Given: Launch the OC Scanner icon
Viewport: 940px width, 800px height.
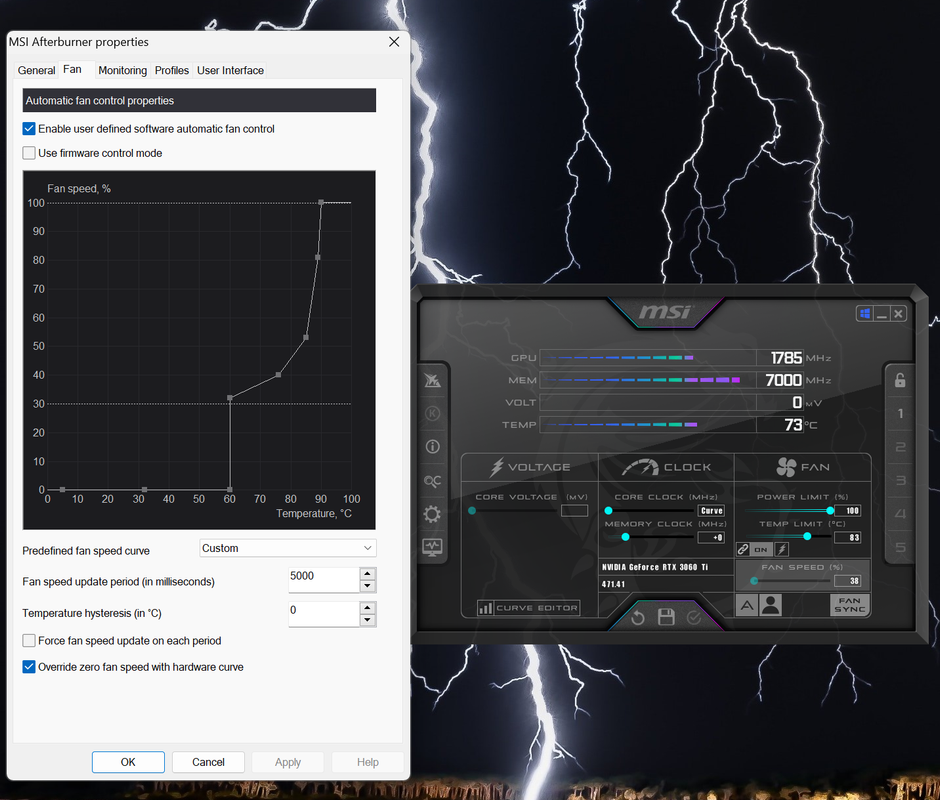Looking at the screenshot, I should click(x=432, y=480).
